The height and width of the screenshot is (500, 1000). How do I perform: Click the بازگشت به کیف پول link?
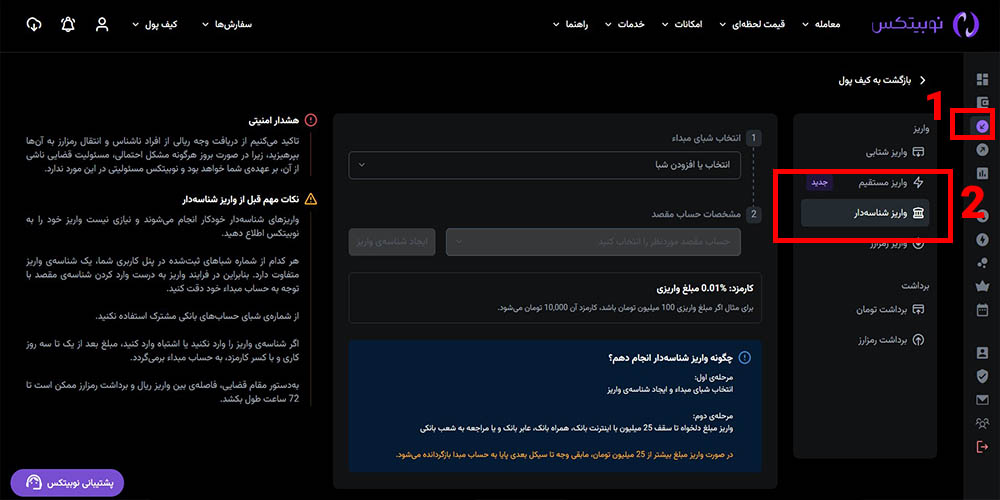(x=875, y=80)
